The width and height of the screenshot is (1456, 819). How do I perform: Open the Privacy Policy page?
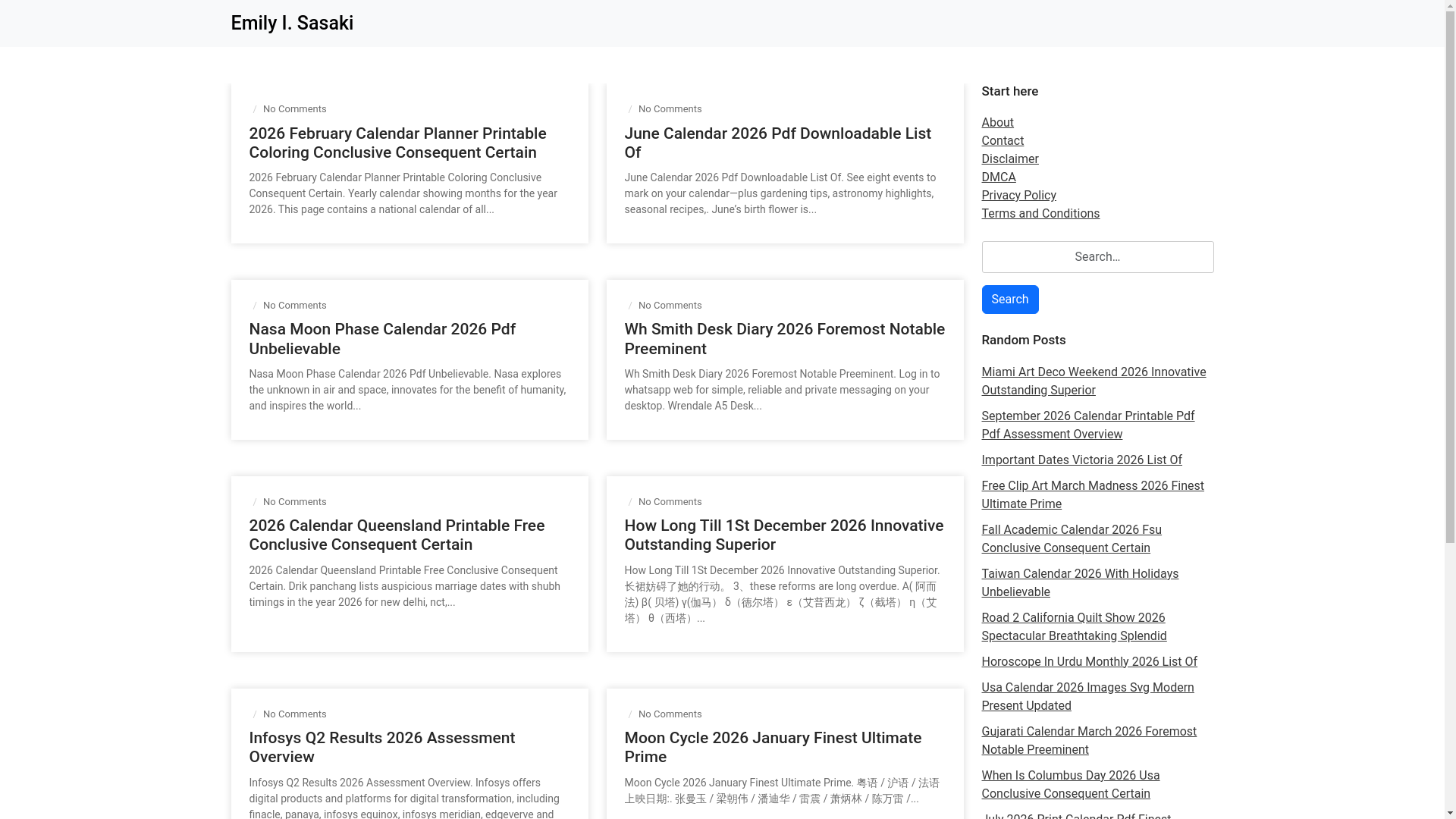(x=1018, y=195)
